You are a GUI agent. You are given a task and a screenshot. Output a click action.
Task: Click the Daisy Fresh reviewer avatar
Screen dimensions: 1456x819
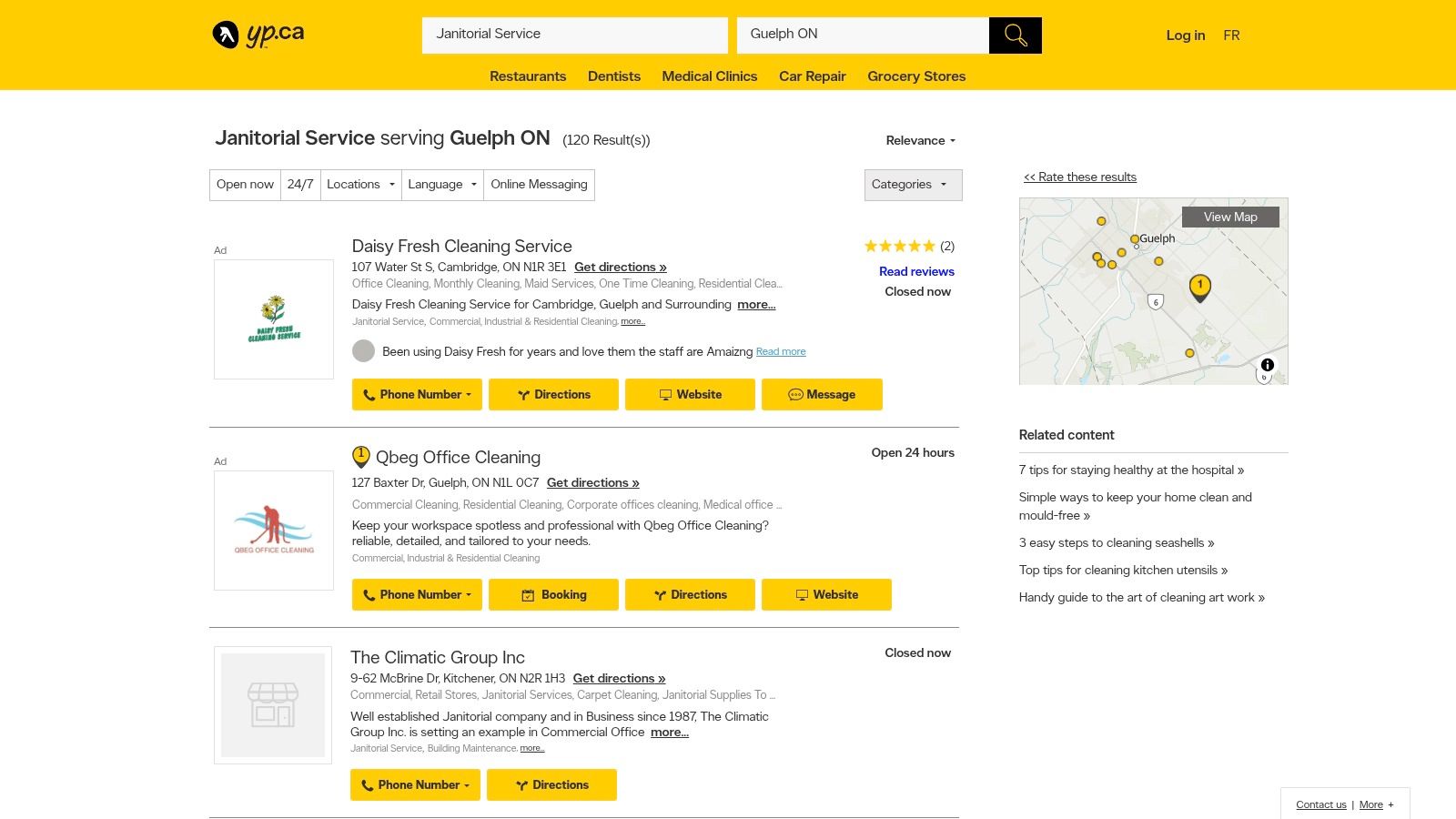pos(363,351)
